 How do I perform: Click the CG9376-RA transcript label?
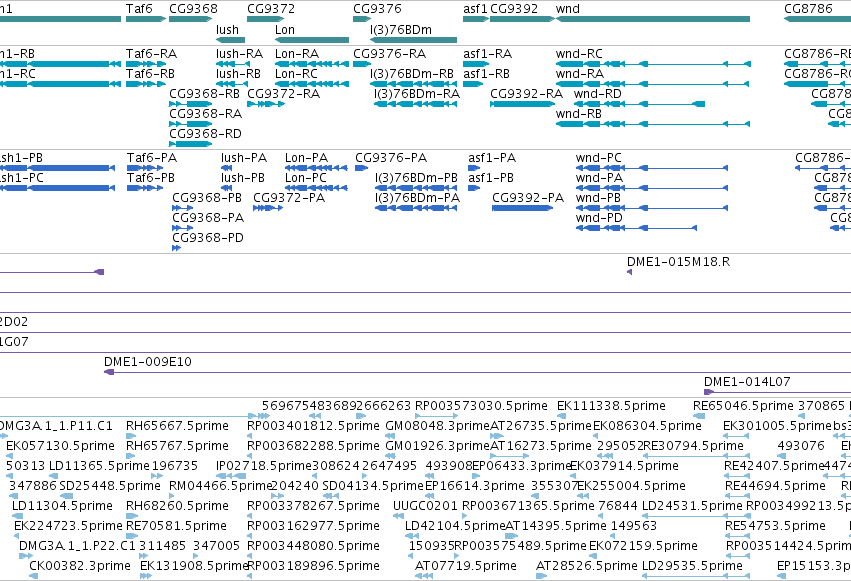389,54
